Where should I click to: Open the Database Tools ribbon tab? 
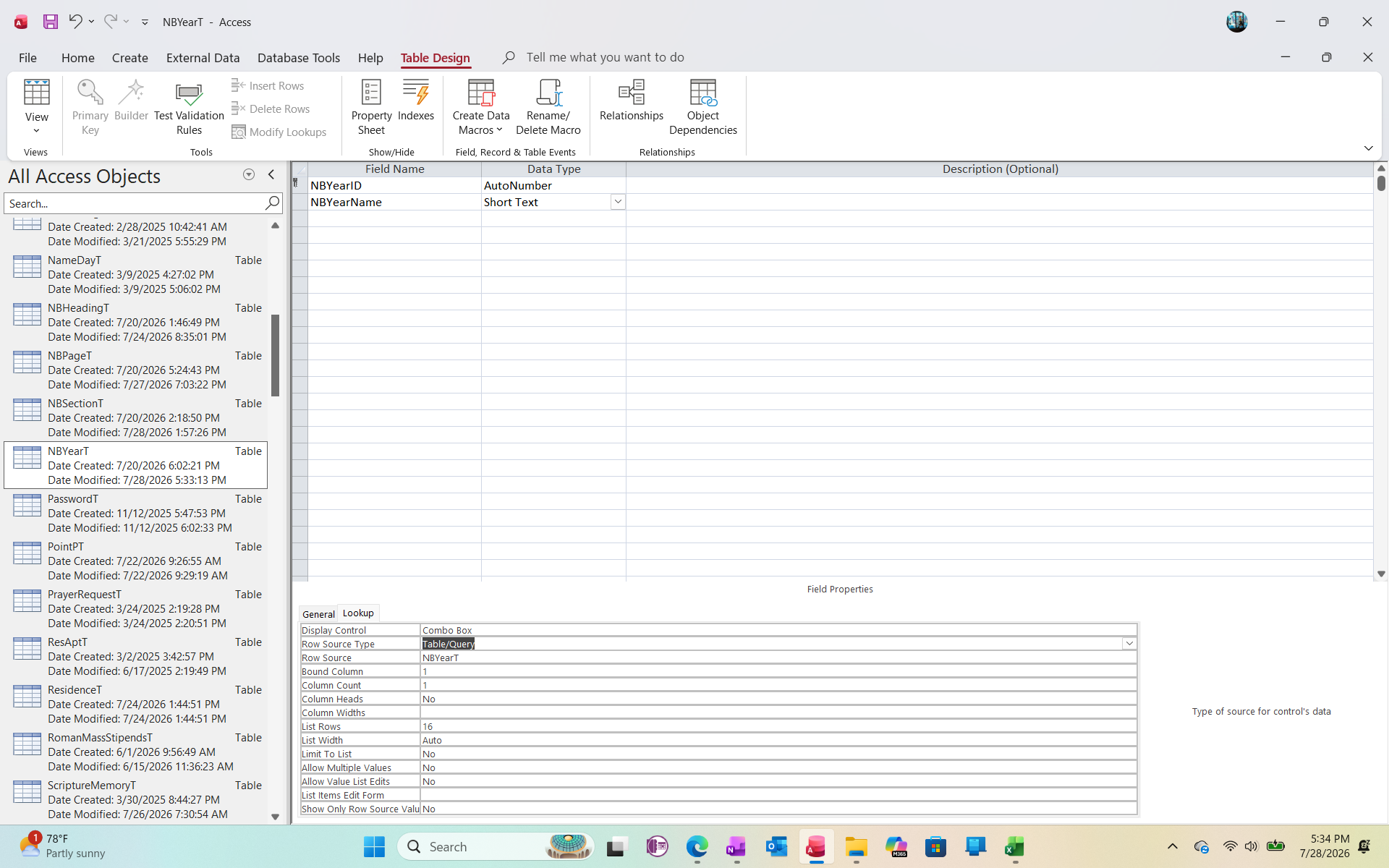pos(299,58)
